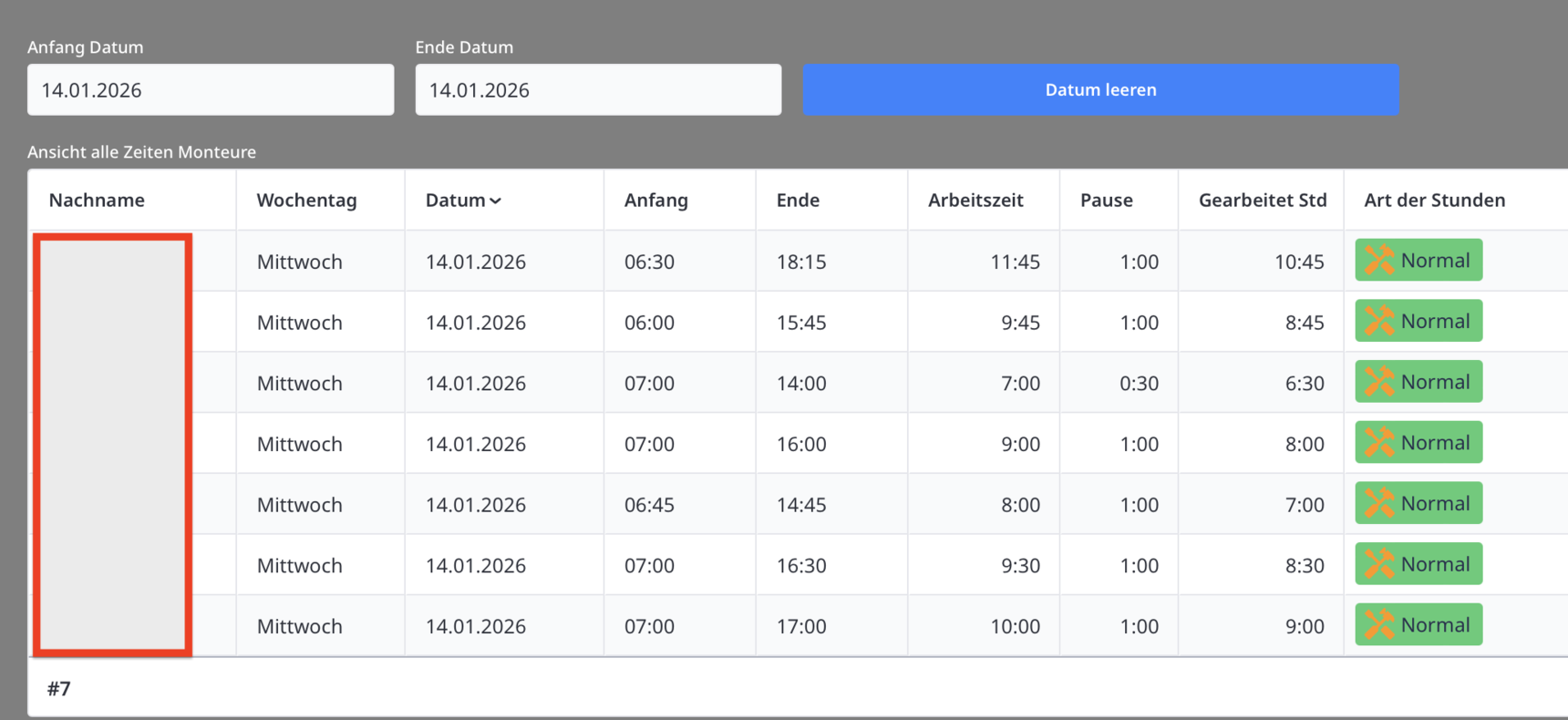Click tools icon in 17:00 end row
The height and width of the screenshot is (720, 1568).
[x=1378, y=625]
